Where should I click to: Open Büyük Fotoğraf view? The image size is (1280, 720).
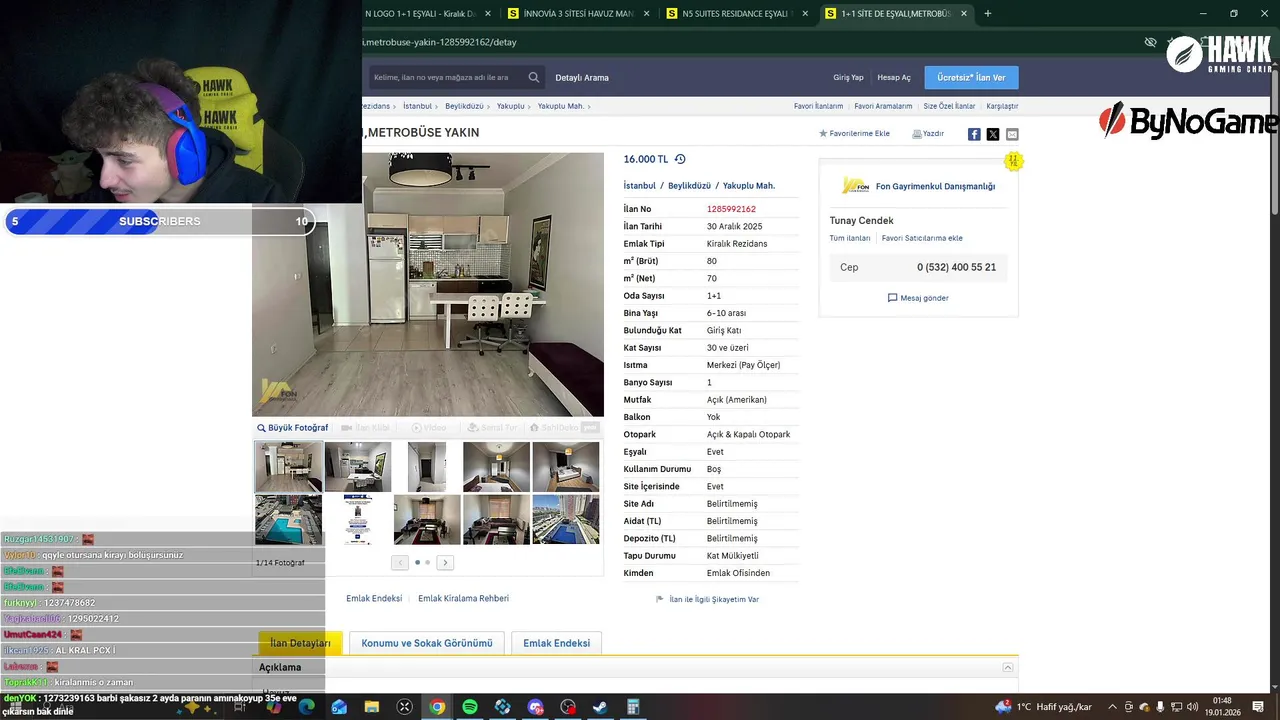coord(292,428)
